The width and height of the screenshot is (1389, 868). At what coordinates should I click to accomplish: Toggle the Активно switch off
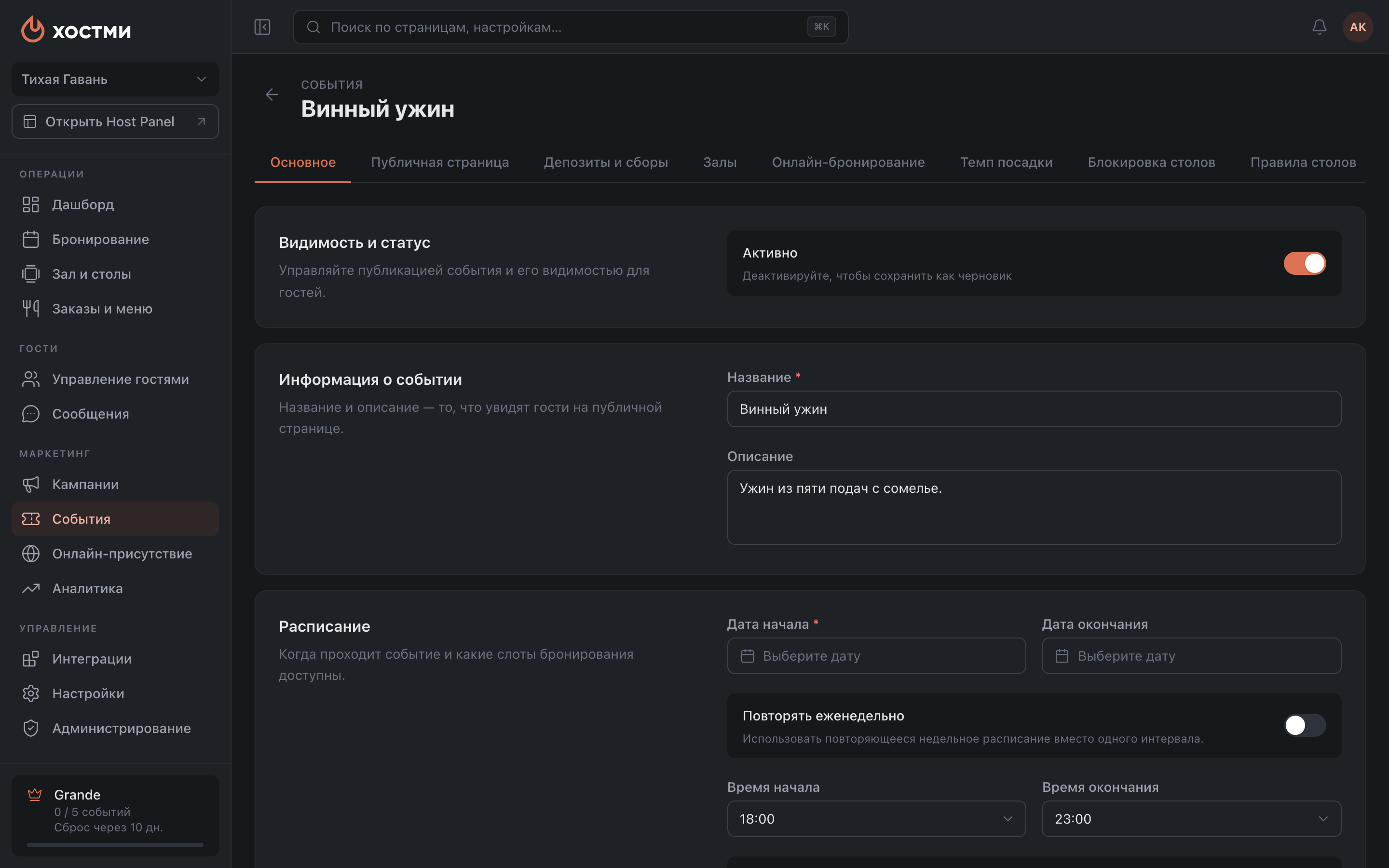coord(1305,263)
